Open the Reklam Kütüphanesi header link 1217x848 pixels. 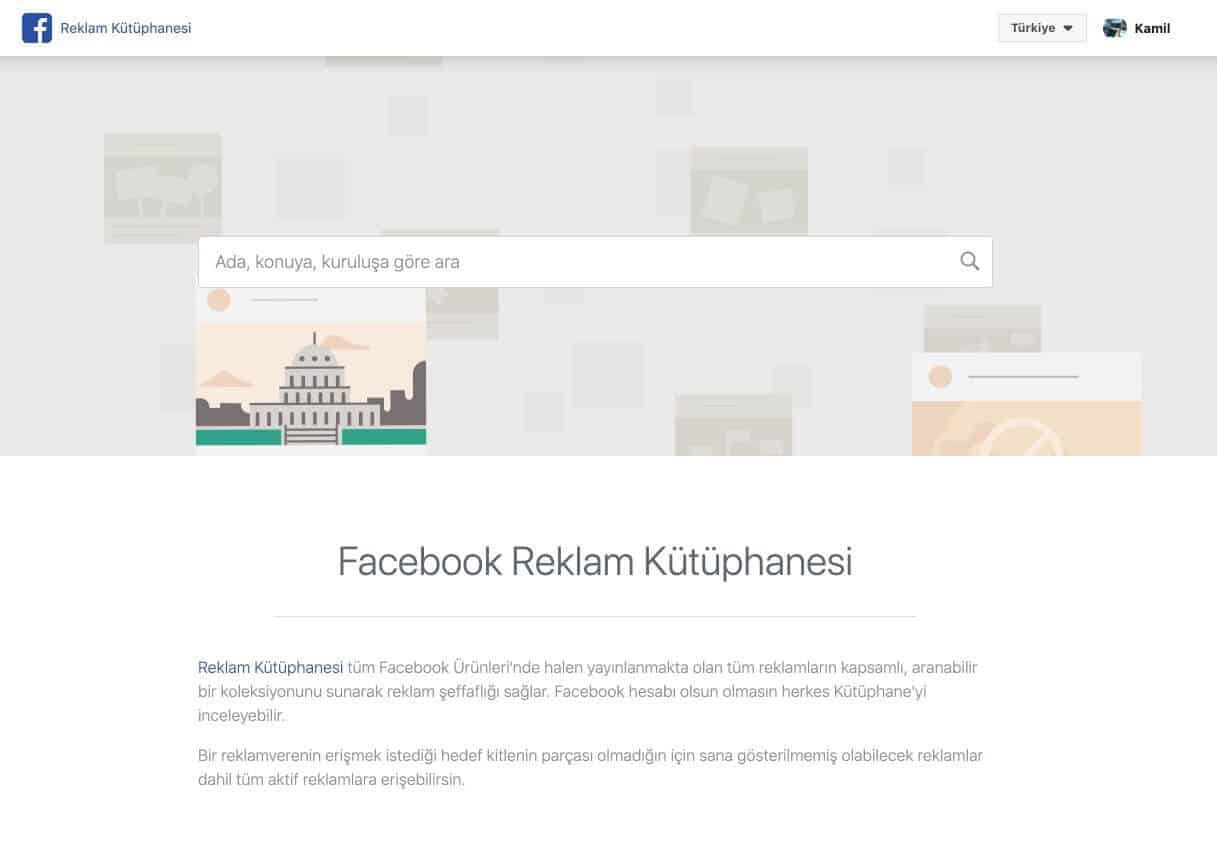pyautogui.click(x=126, y=28)
